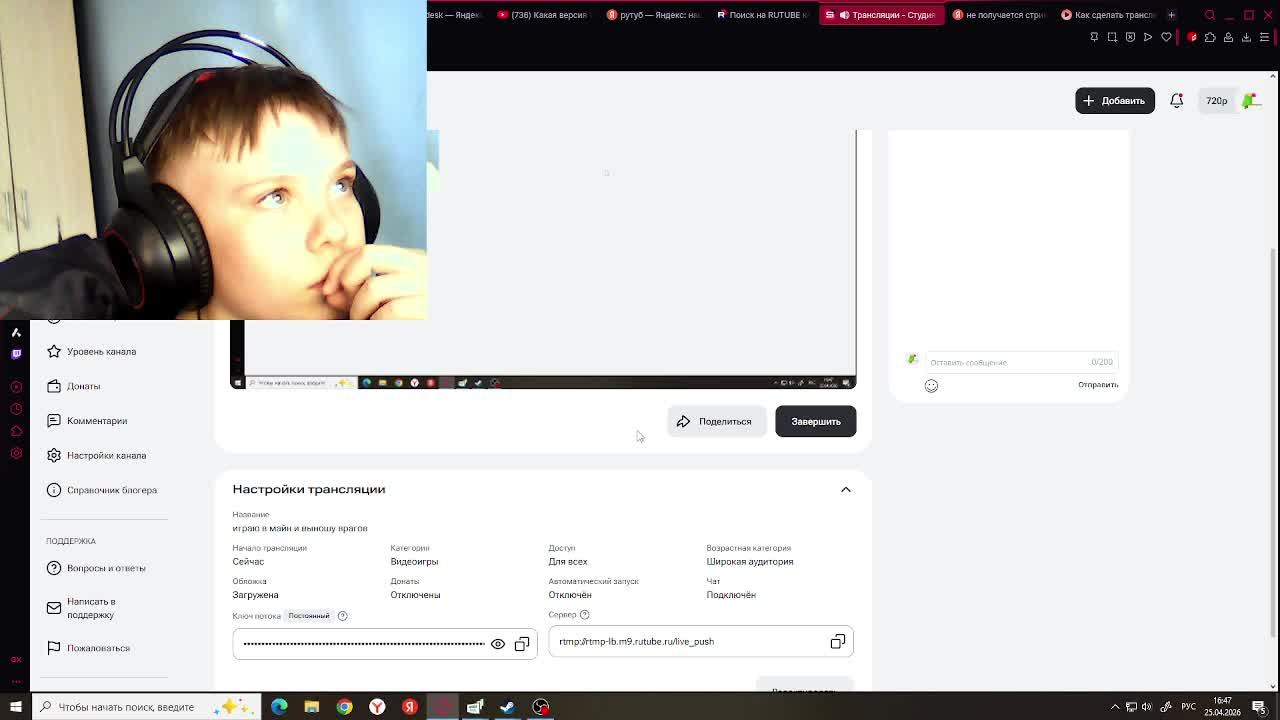The height and width of the screenshot is (720, 1280).
Task: Open the chat emoji picker
Action: 931,385
